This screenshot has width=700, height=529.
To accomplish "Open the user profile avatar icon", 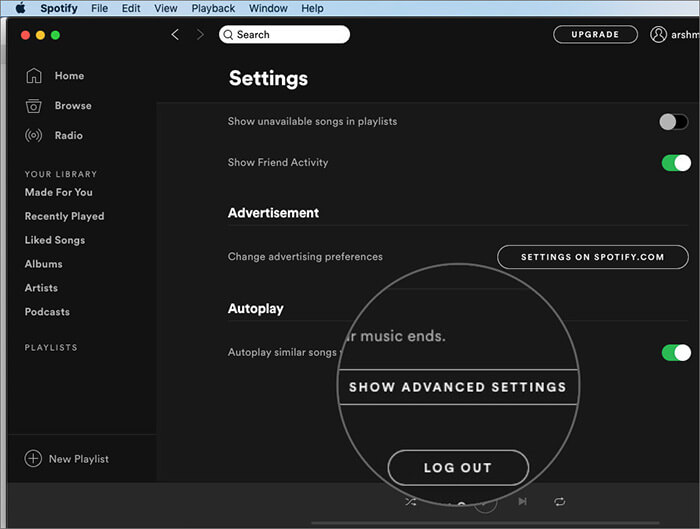I will [658, 34].
